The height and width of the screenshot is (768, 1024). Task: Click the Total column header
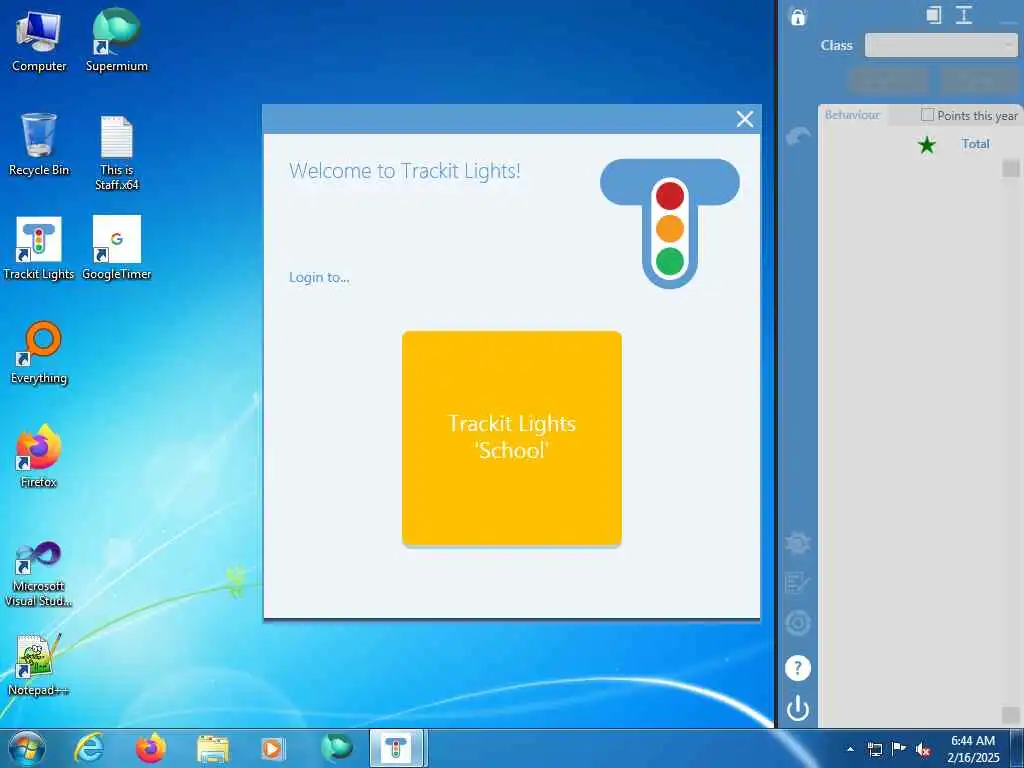tap(975, 144)
